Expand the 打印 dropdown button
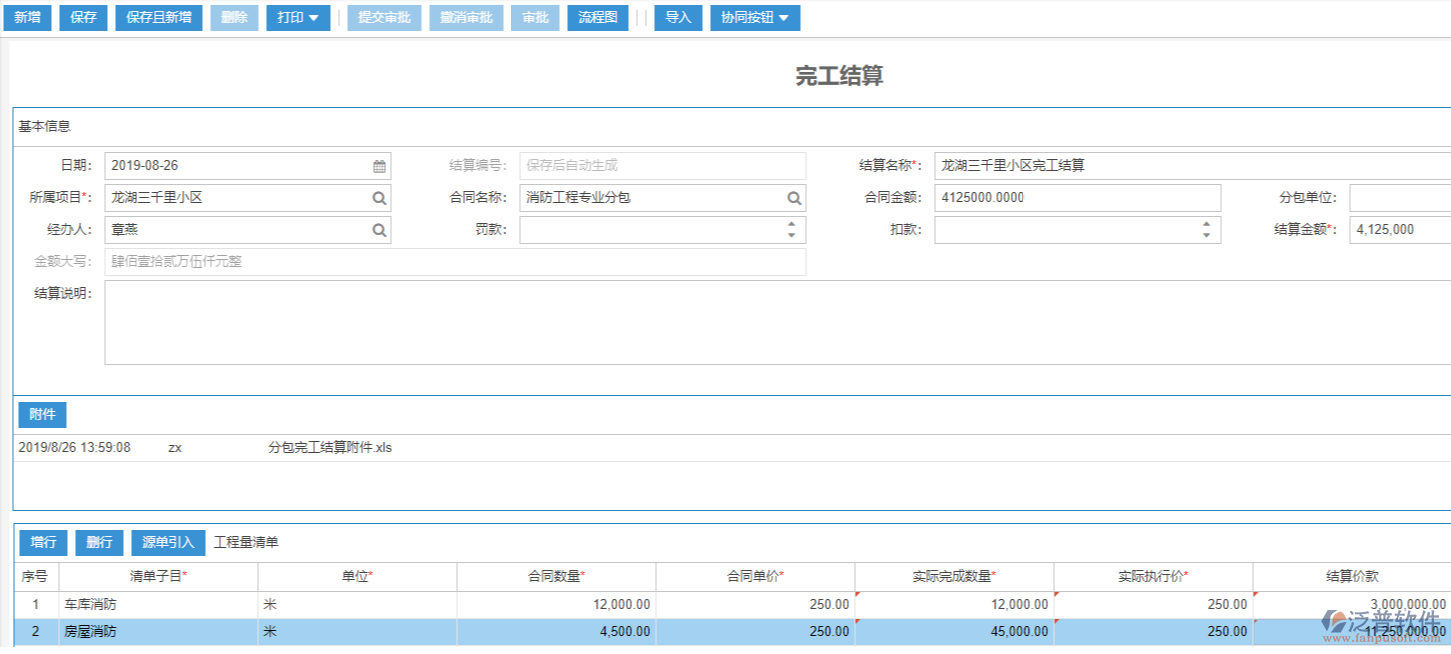This screenshot has height=654, width=1451. click(x=298, y=18)
